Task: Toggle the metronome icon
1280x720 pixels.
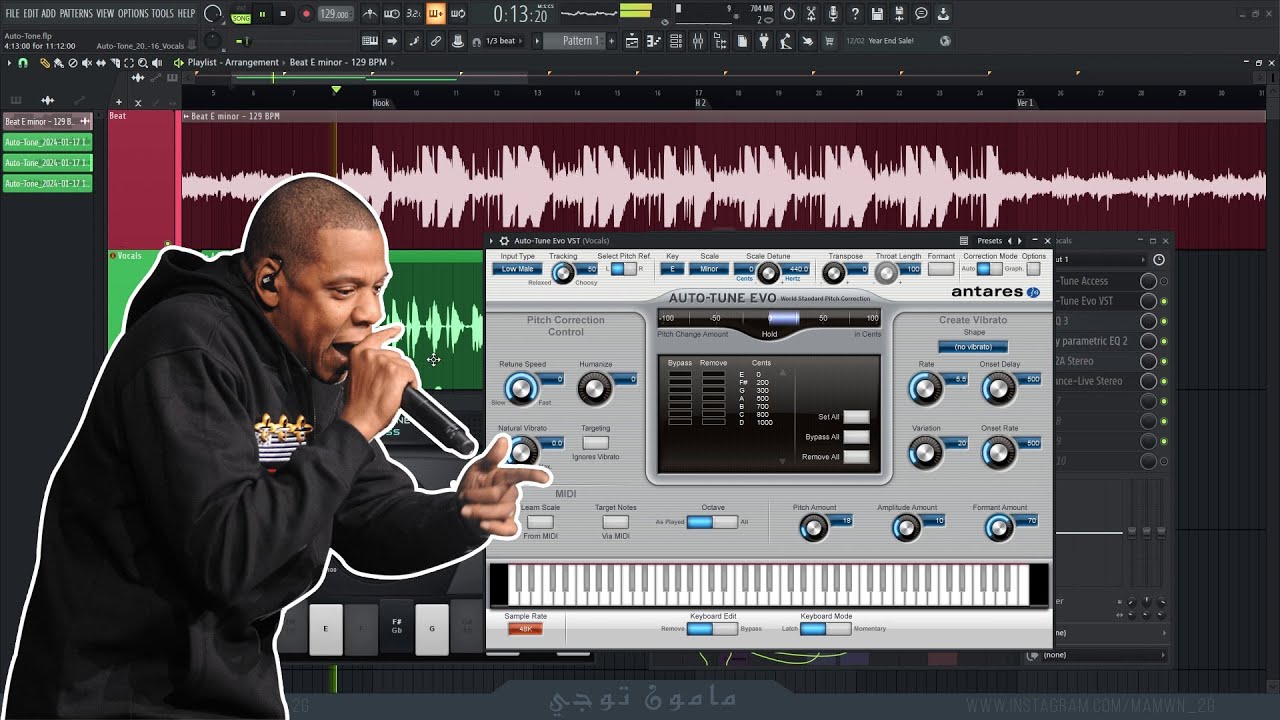Action: tap(370, 14)
